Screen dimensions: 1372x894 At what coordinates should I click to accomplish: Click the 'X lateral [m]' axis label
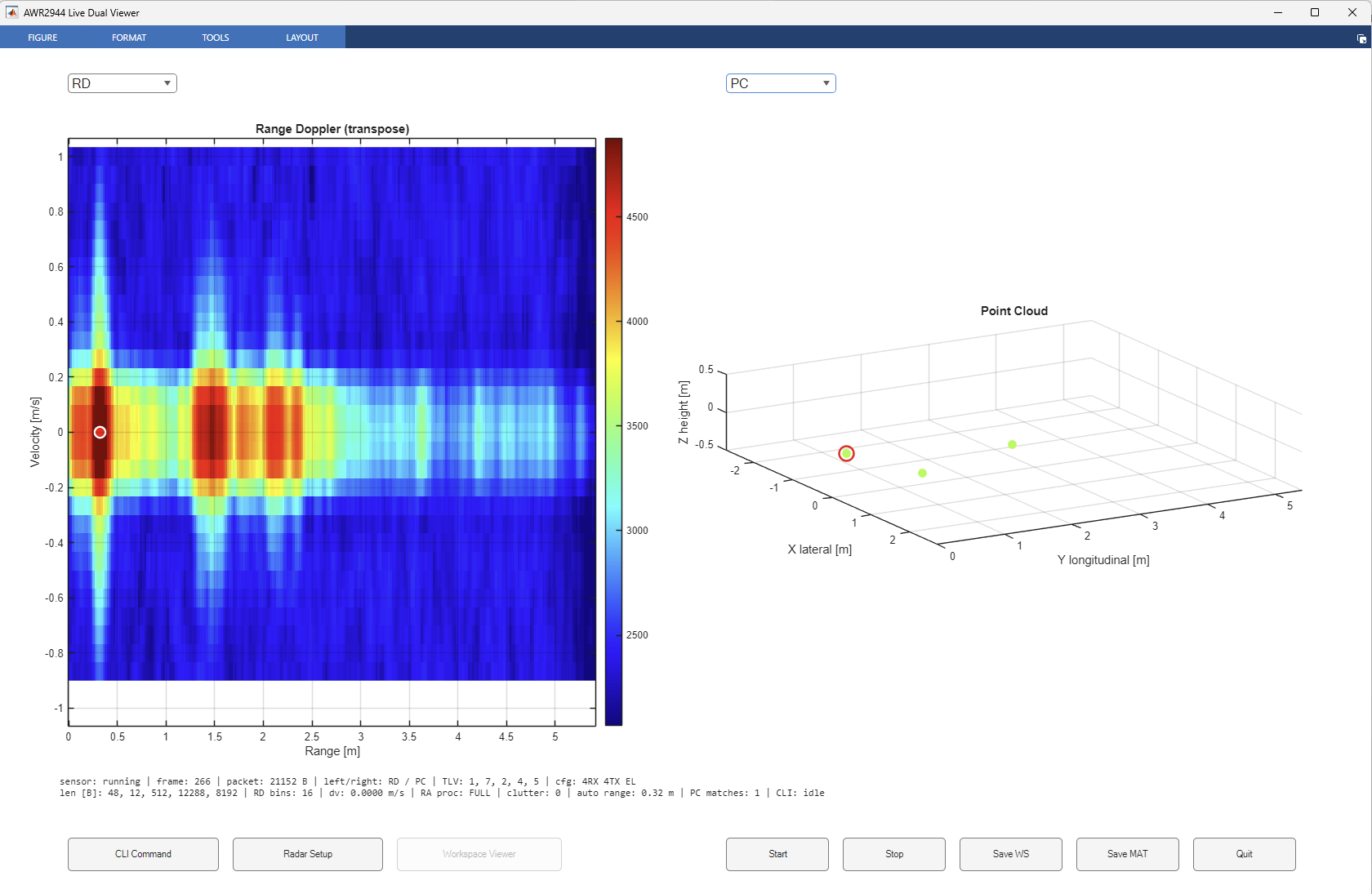pos(820,549)
